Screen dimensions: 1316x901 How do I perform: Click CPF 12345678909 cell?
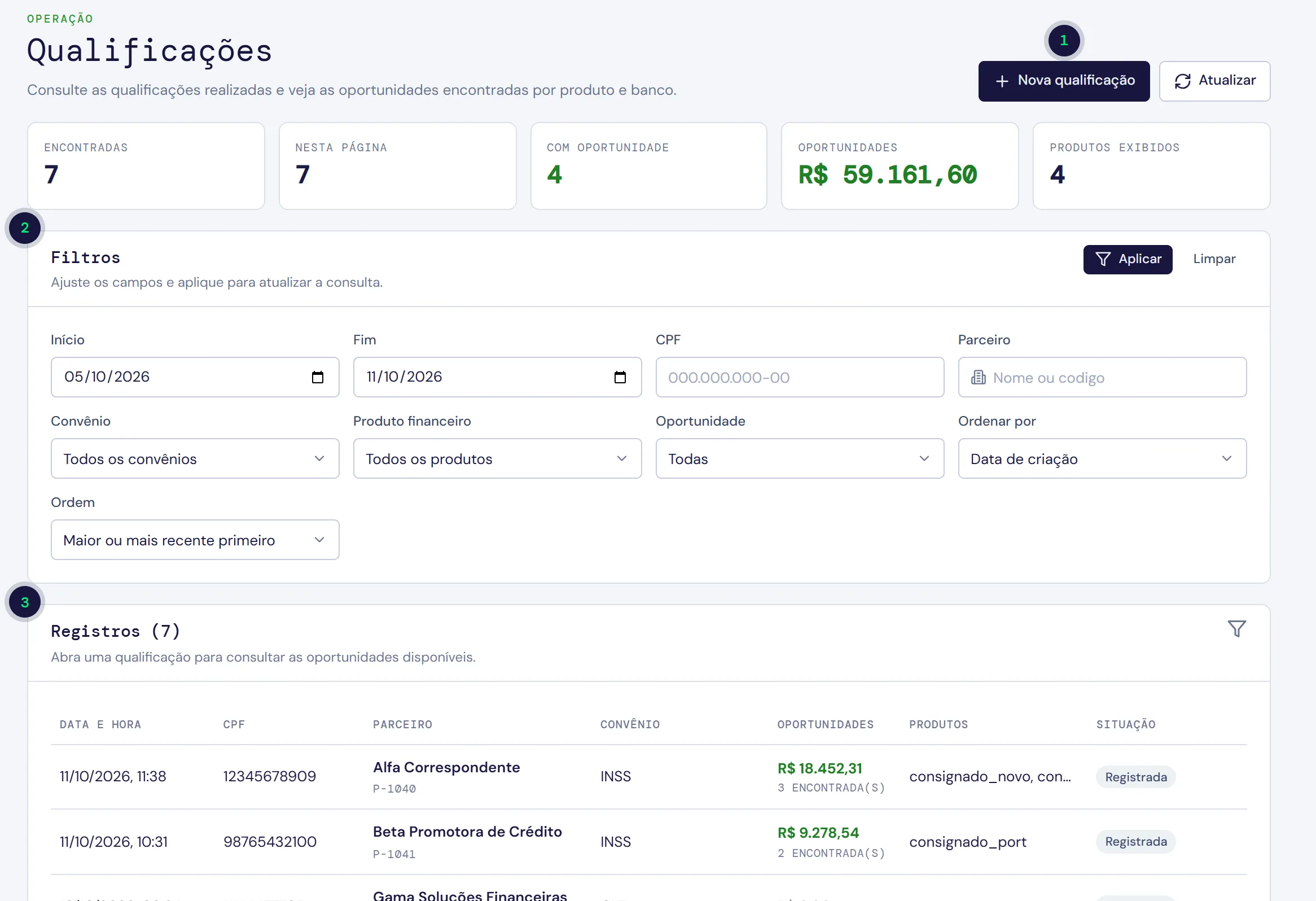[270, 776]
